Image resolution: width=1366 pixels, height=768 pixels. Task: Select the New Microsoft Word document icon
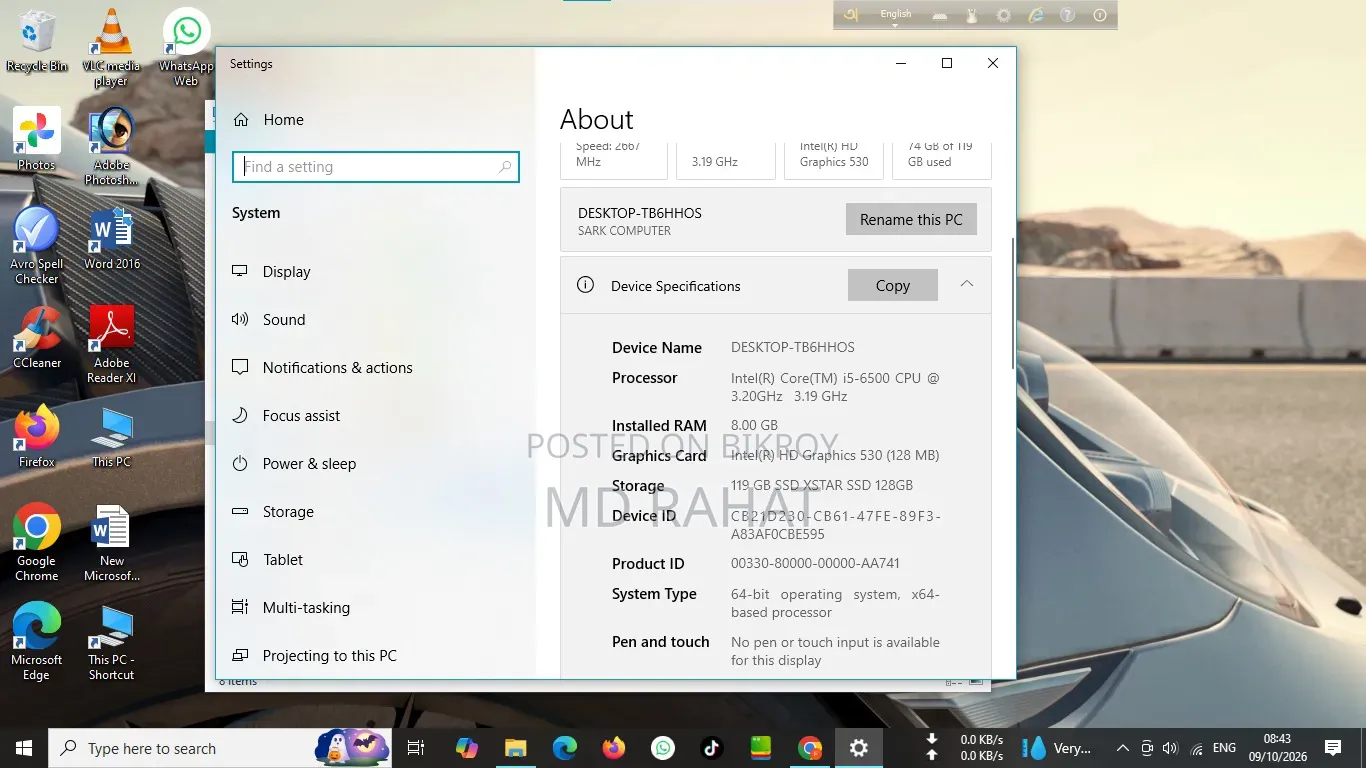coord(111,543)
